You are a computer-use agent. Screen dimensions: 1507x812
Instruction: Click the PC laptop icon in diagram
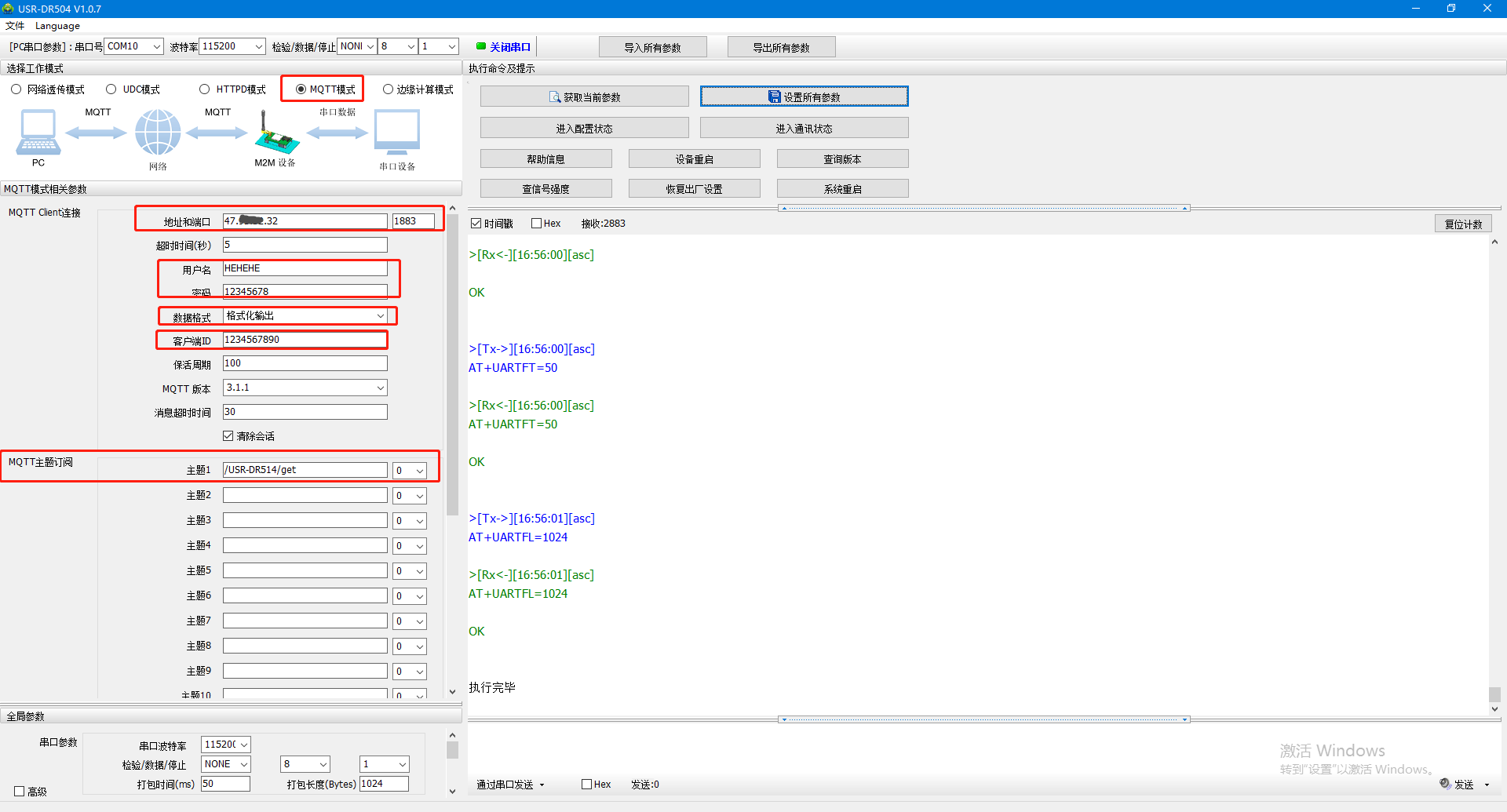(38, 133)
